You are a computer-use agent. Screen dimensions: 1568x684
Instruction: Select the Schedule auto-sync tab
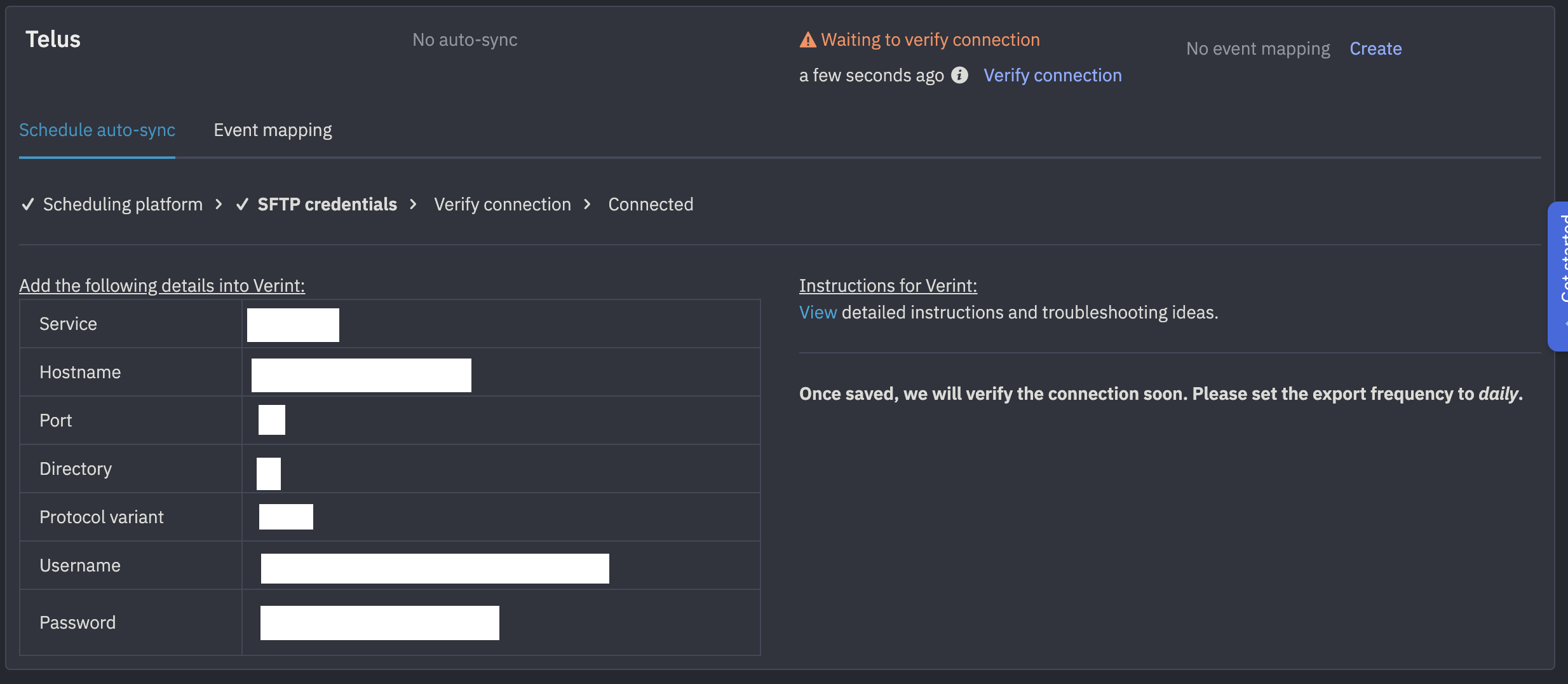pyautogui.click(x=97, y=130)
